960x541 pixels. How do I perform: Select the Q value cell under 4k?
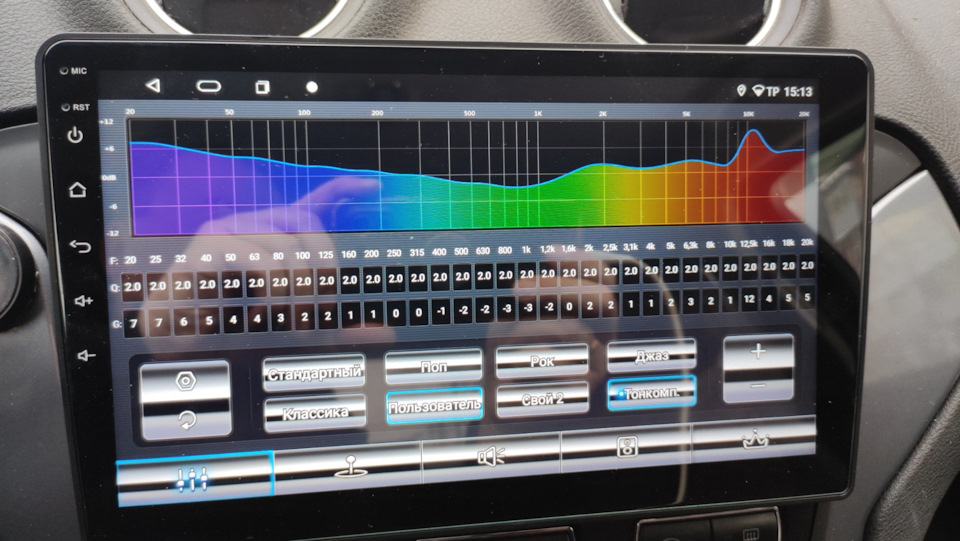pos(651,269)
